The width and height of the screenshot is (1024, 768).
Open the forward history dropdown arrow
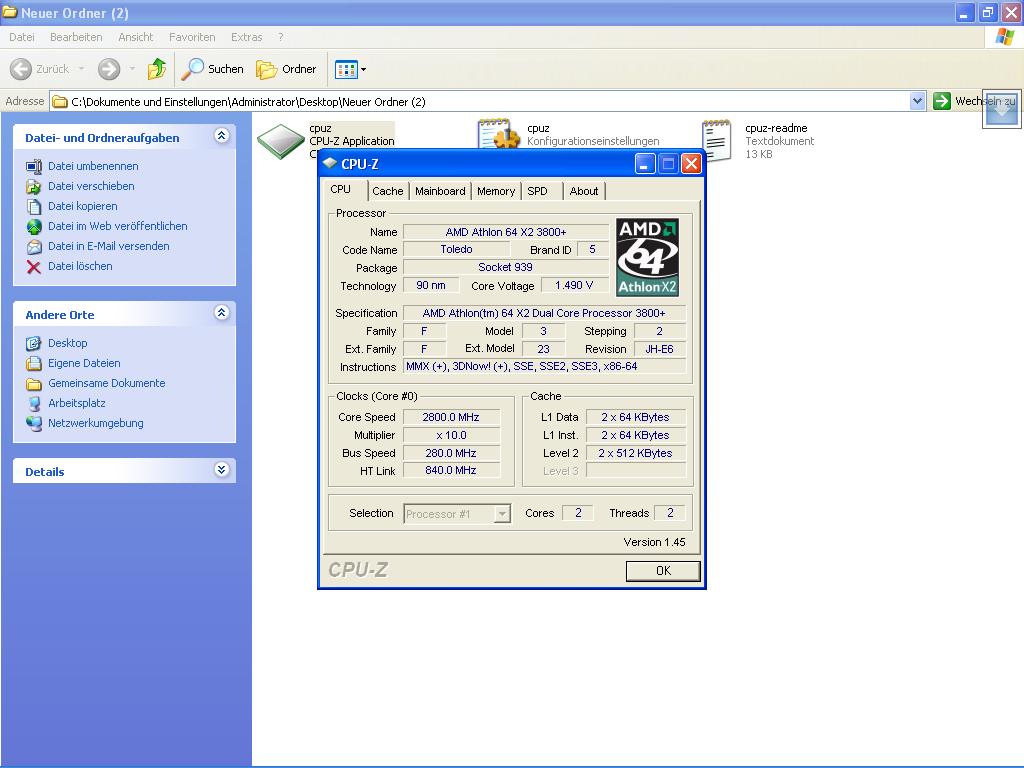coord(133,69)
